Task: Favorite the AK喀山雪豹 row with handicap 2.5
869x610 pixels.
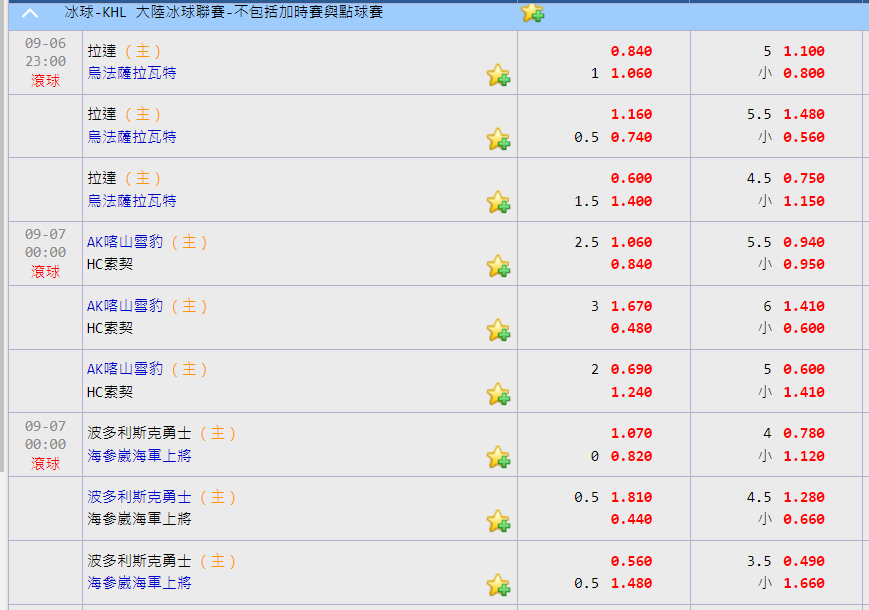Action: coord(498,266)
